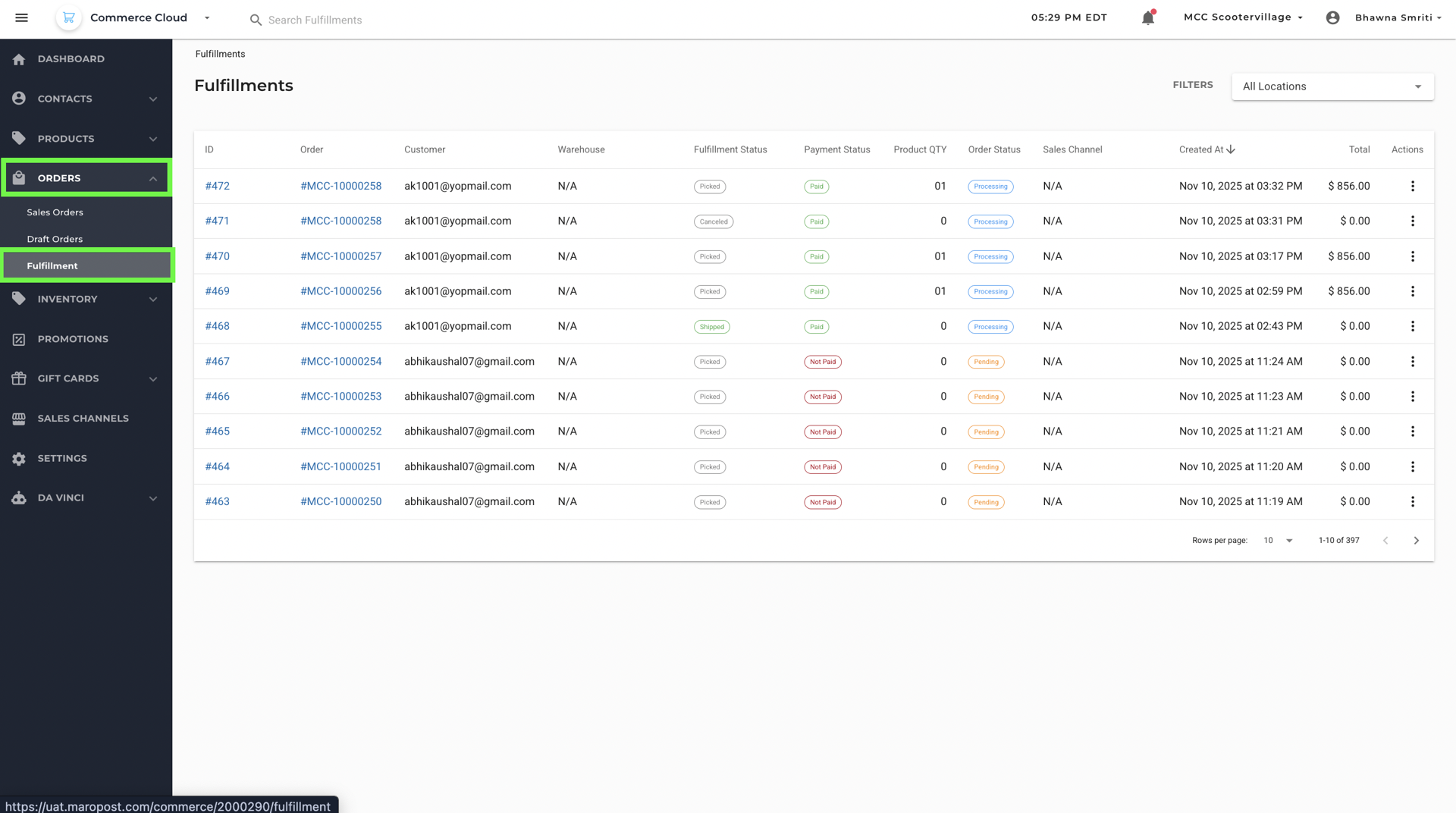1456x813 pixels.
Task: Open the rows per page dropdown
Action: (x=1279, y=541)
